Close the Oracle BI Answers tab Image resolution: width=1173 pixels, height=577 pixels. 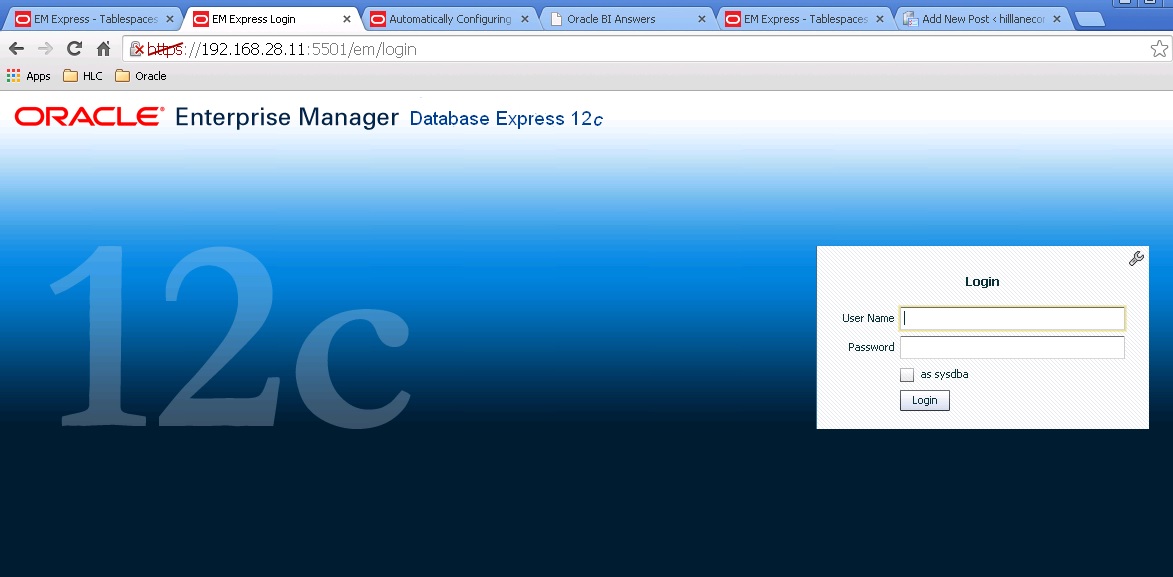[x=702, y=19]
